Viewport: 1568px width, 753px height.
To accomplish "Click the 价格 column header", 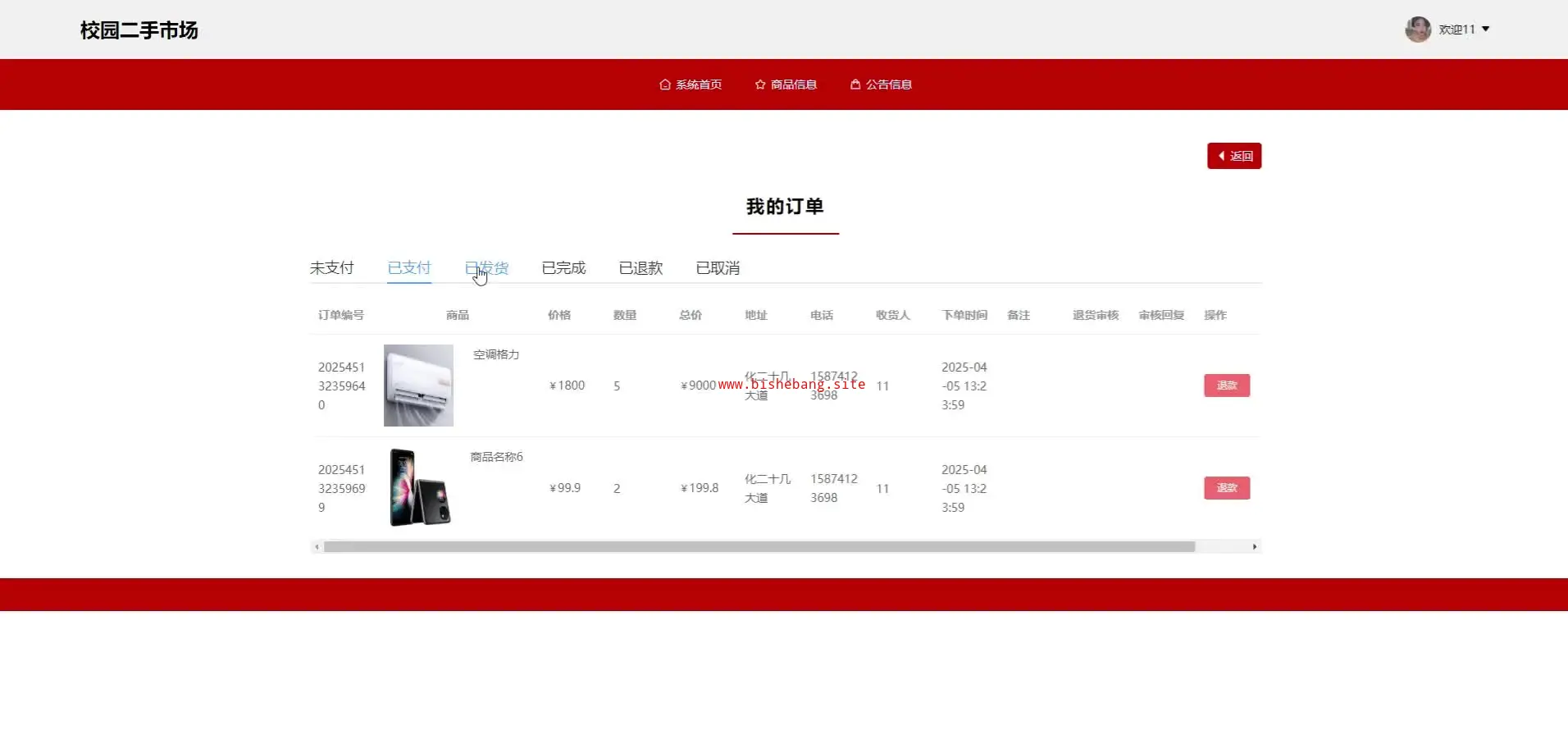I will pos(559,315).
